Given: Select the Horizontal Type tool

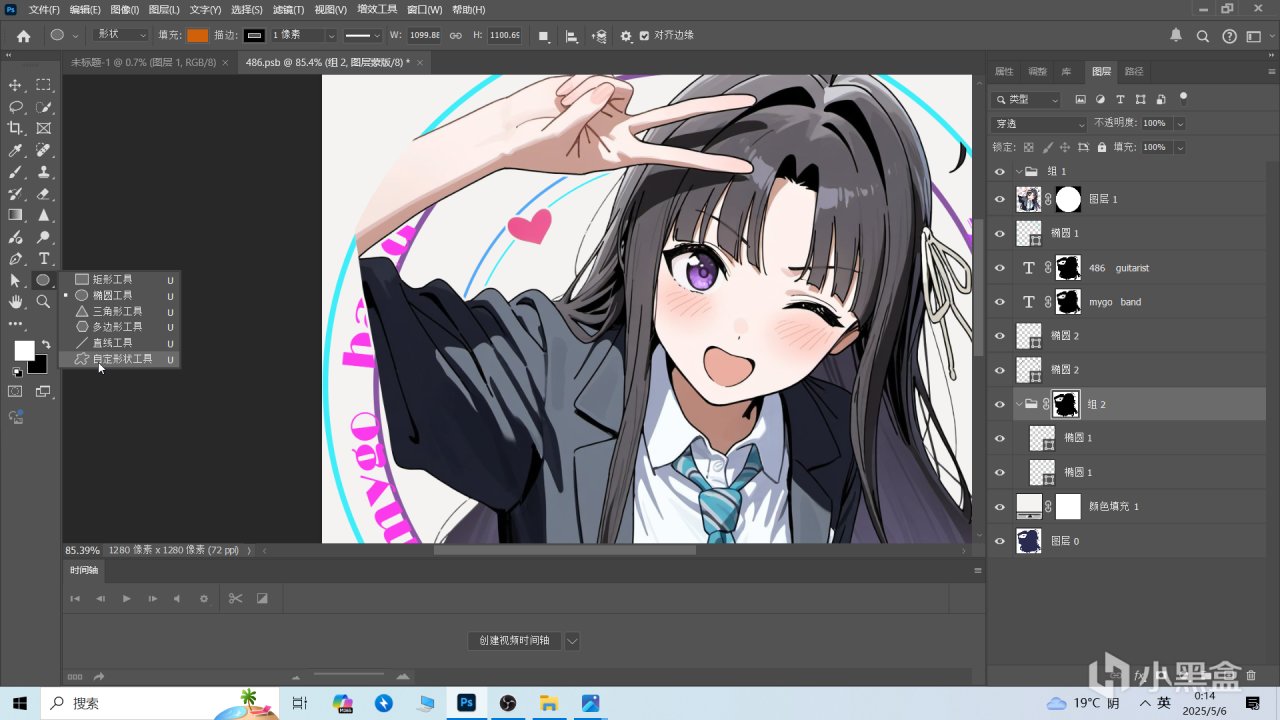Looking at the screenshot, I should point(44,259).
